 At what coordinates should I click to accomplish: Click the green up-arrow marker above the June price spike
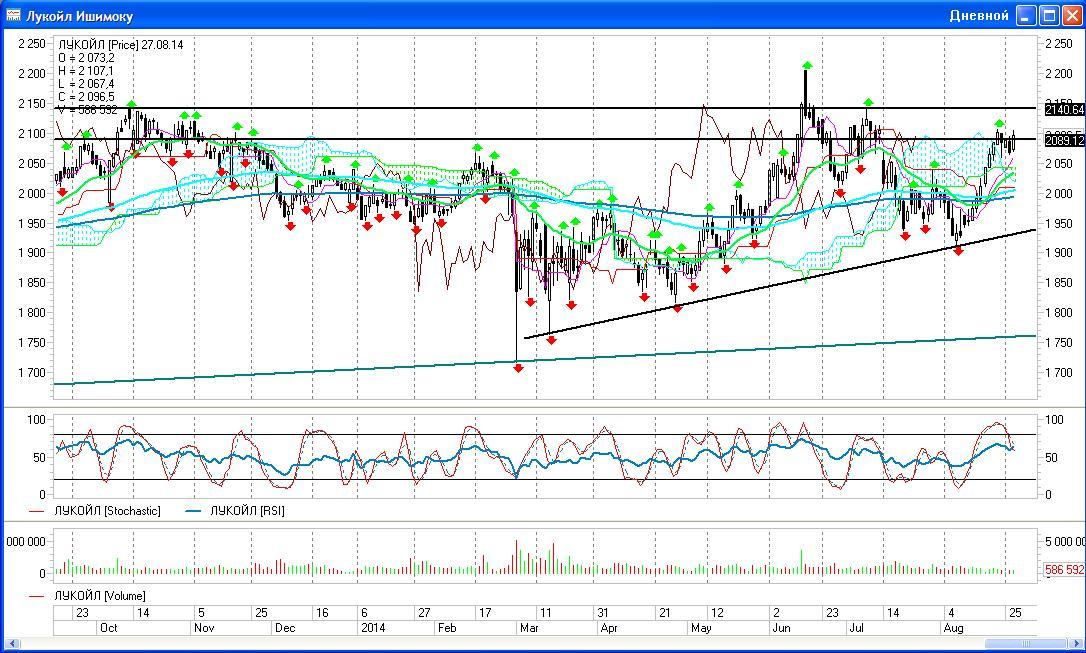point(807,66)
